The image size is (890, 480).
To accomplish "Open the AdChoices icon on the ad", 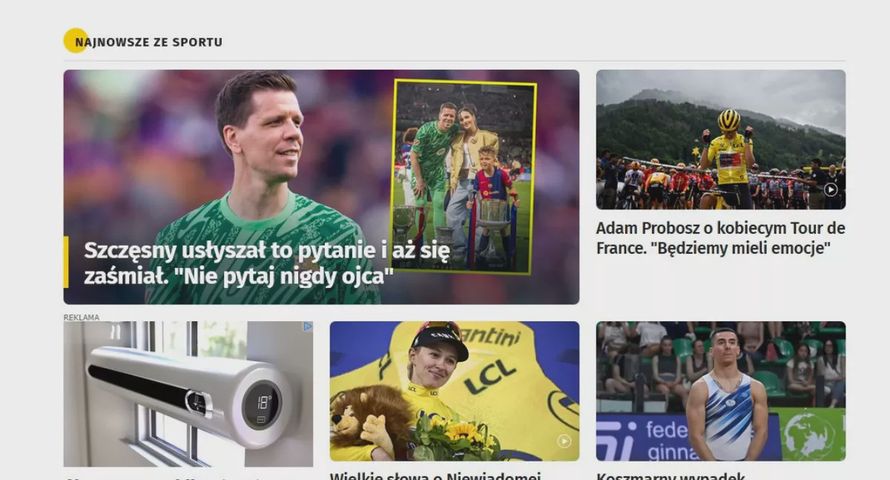I will click(308, 326).
